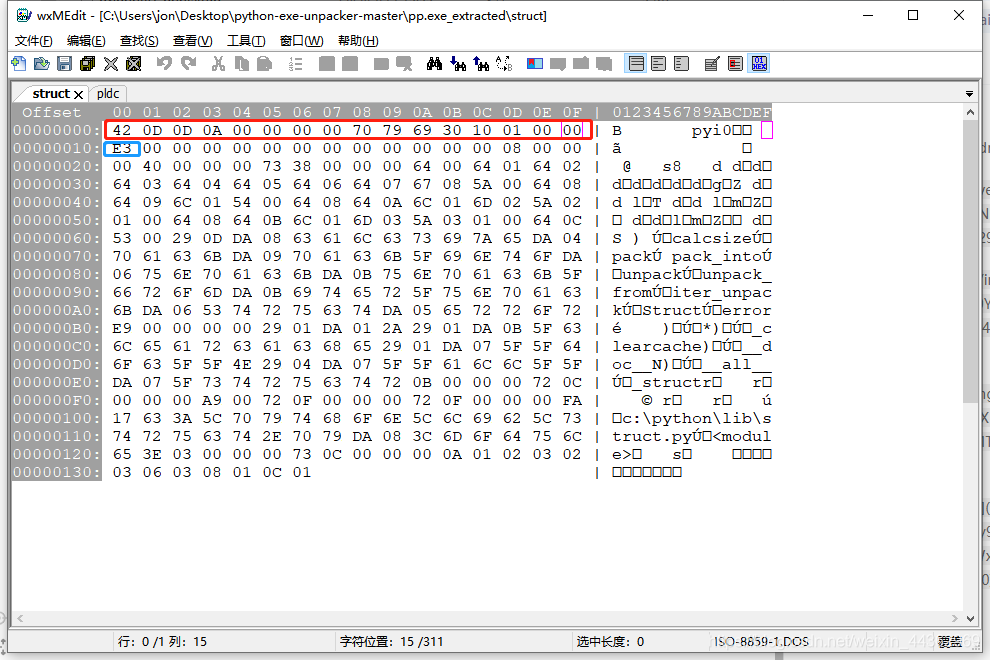This screenshot has width=990, height=660.
Task: Click 行: 0 /1 列: 15 status field
Action: tap(162, 642)
